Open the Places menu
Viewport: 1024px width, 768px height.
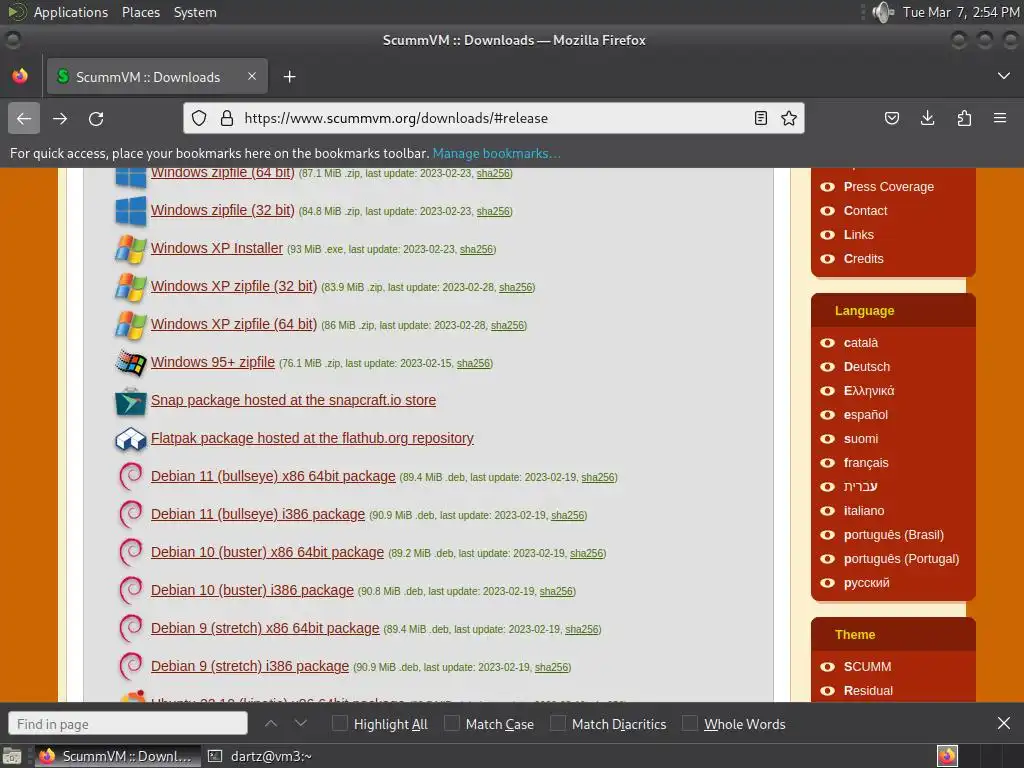pos(141,12)
